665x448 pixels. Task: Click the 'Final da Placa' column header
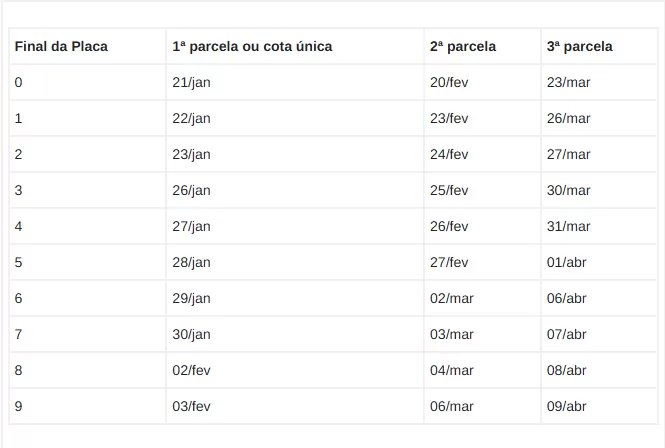pos(61,46)
